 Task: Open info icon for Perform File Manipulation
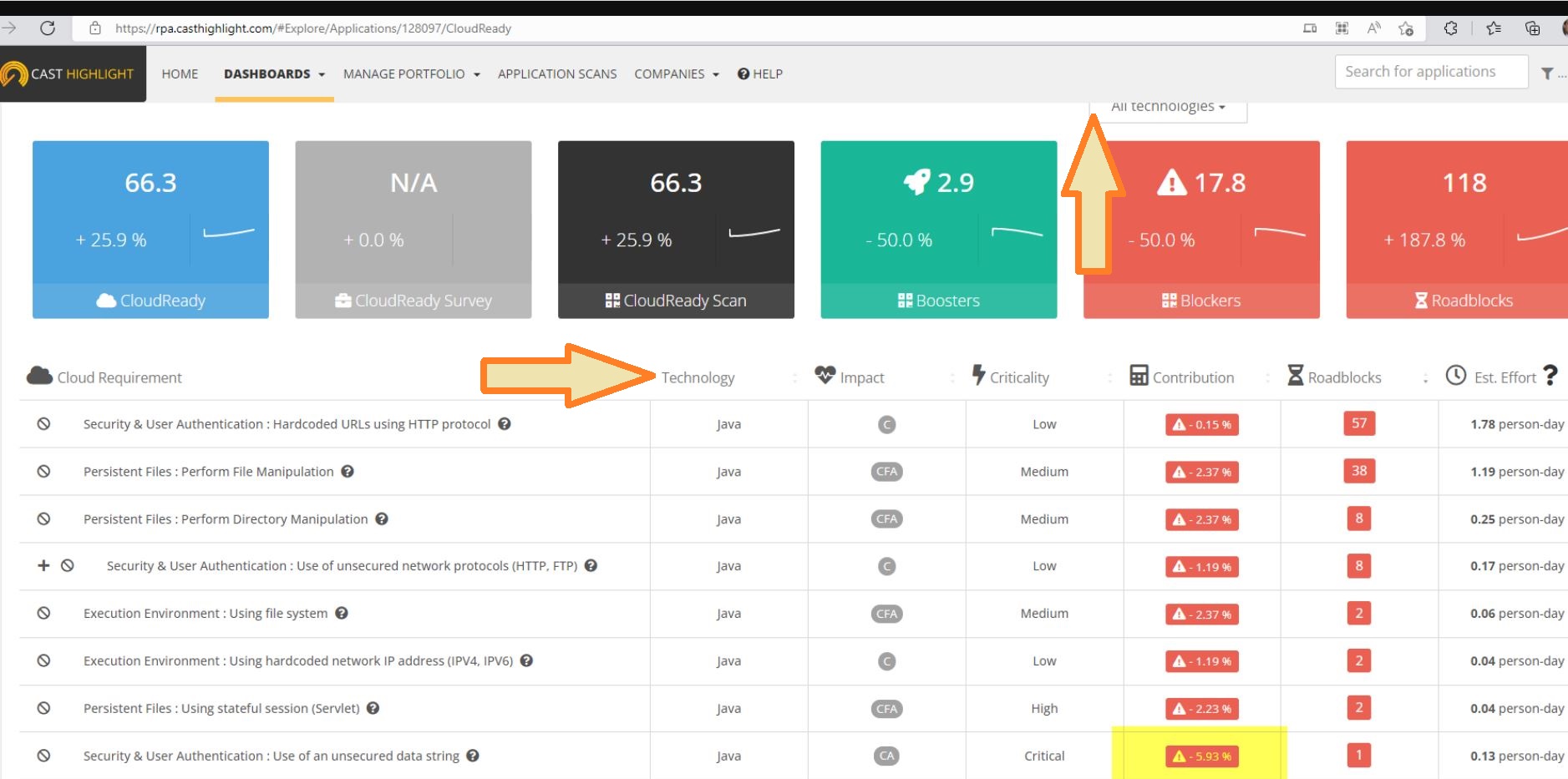[x=348, y=471]
